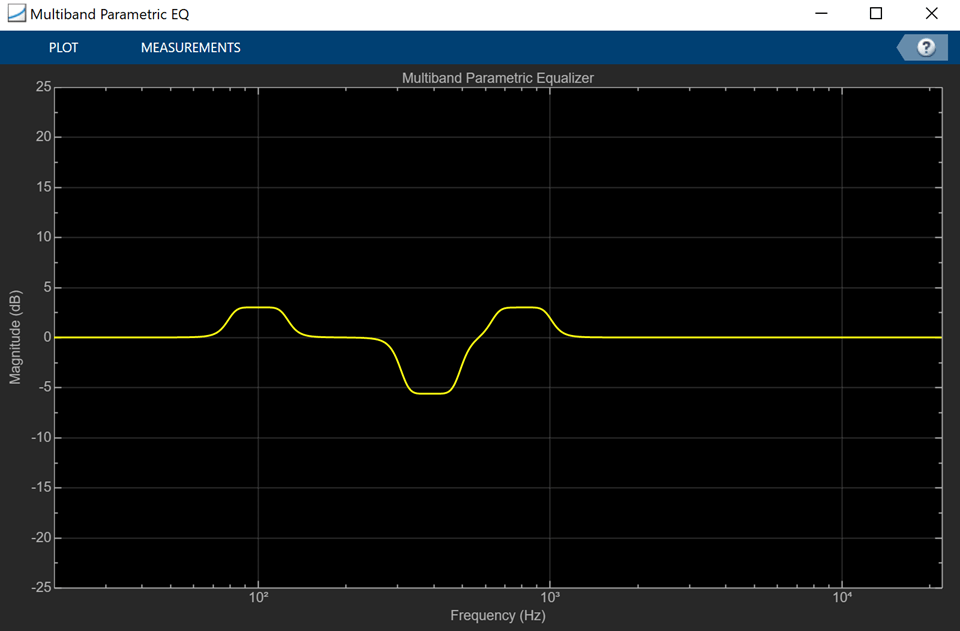
Task: Open the MEASUREMENTS tab
Action: (190, 47)
